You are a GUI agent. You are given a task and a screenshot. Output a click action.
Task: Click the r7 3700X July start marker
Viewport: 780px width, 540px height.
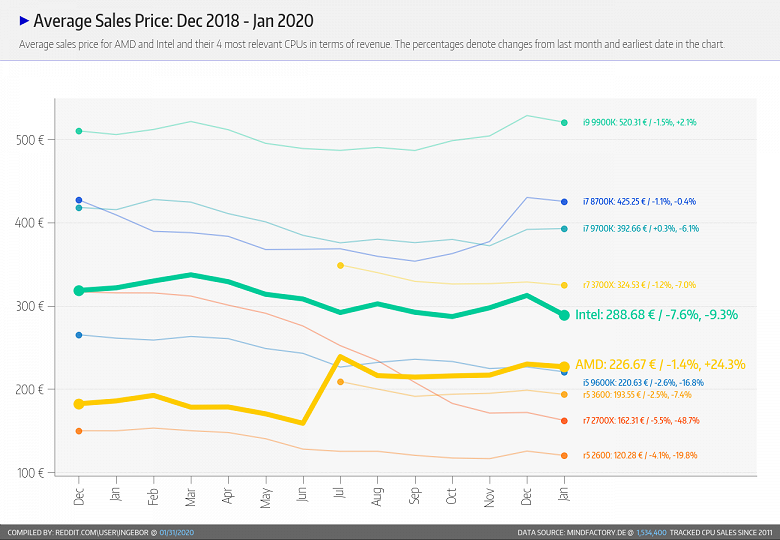click(341, 265)
